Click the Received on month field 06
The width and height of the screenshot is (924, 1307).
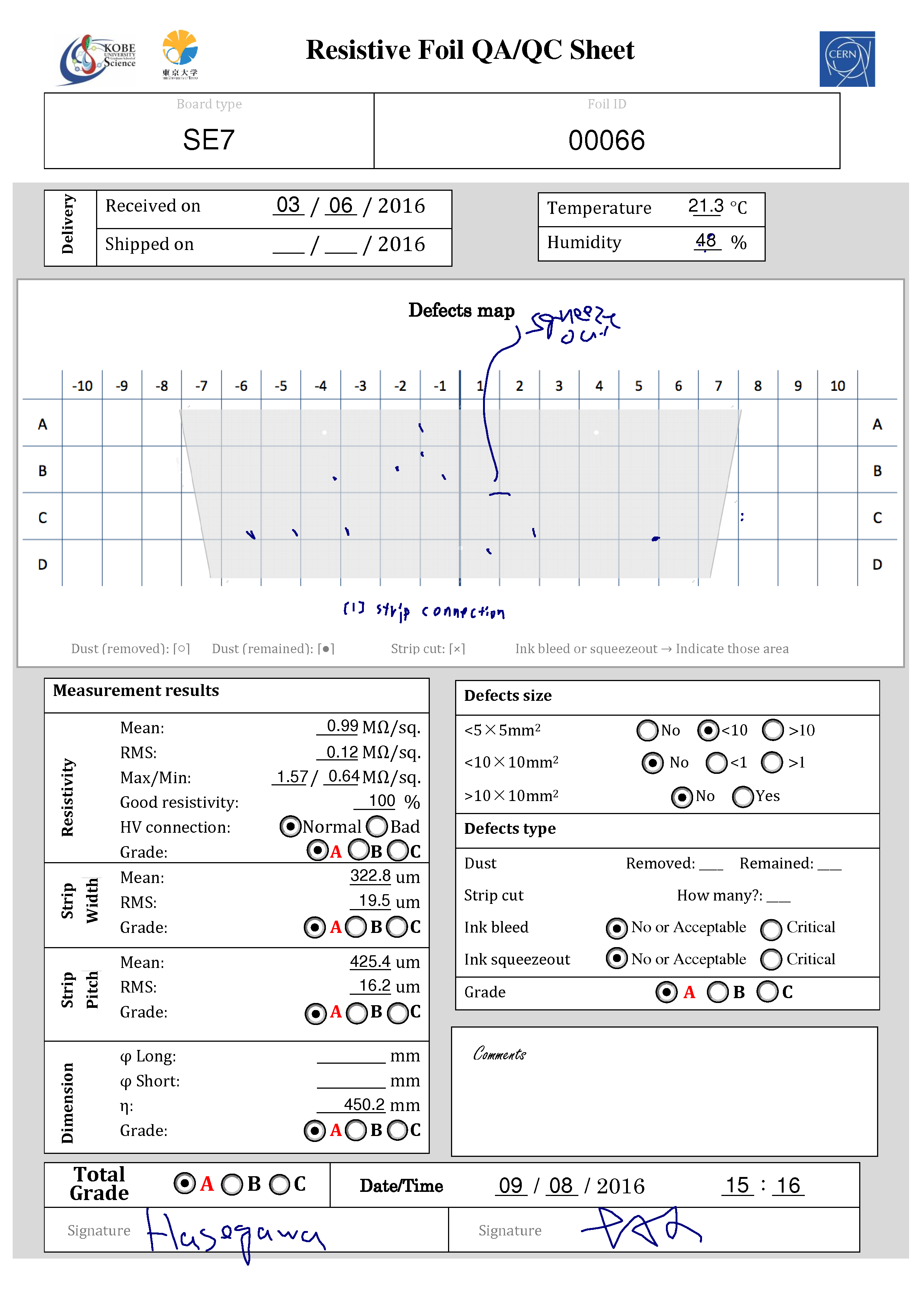341,205
